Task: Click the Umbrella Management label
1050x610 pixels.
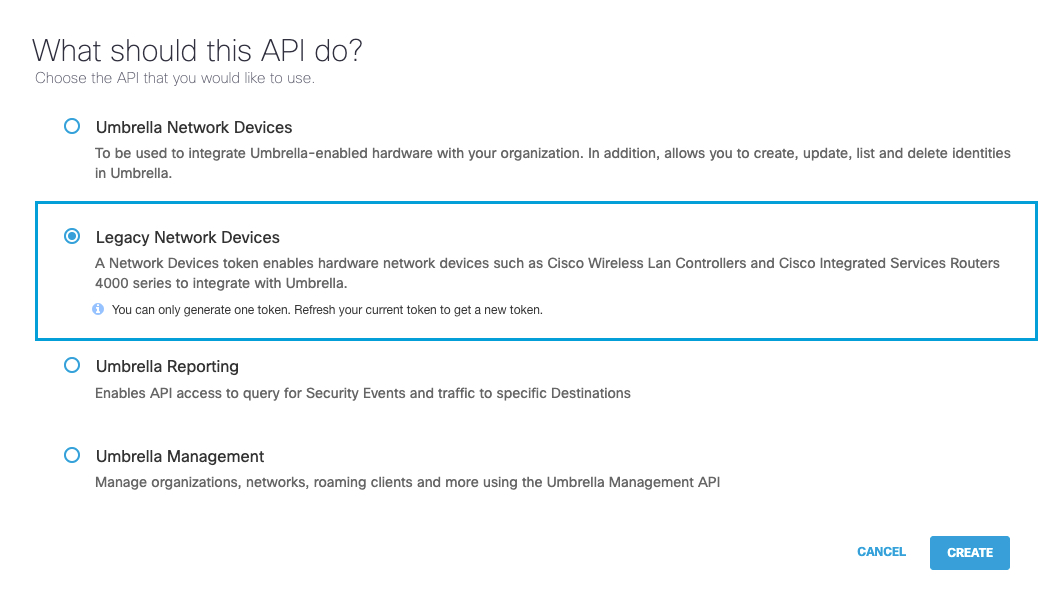Action: 179,456
